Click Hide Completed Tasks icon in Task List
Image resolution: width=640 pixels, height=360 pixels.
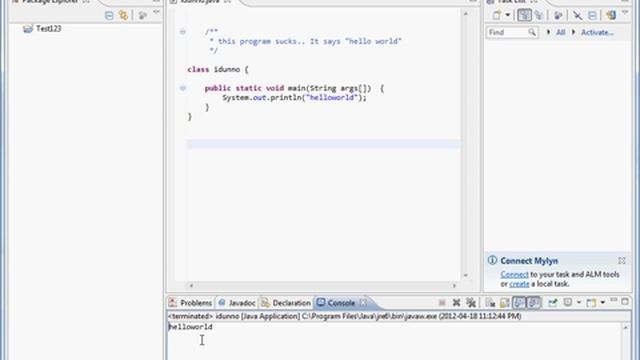point(577,16)
